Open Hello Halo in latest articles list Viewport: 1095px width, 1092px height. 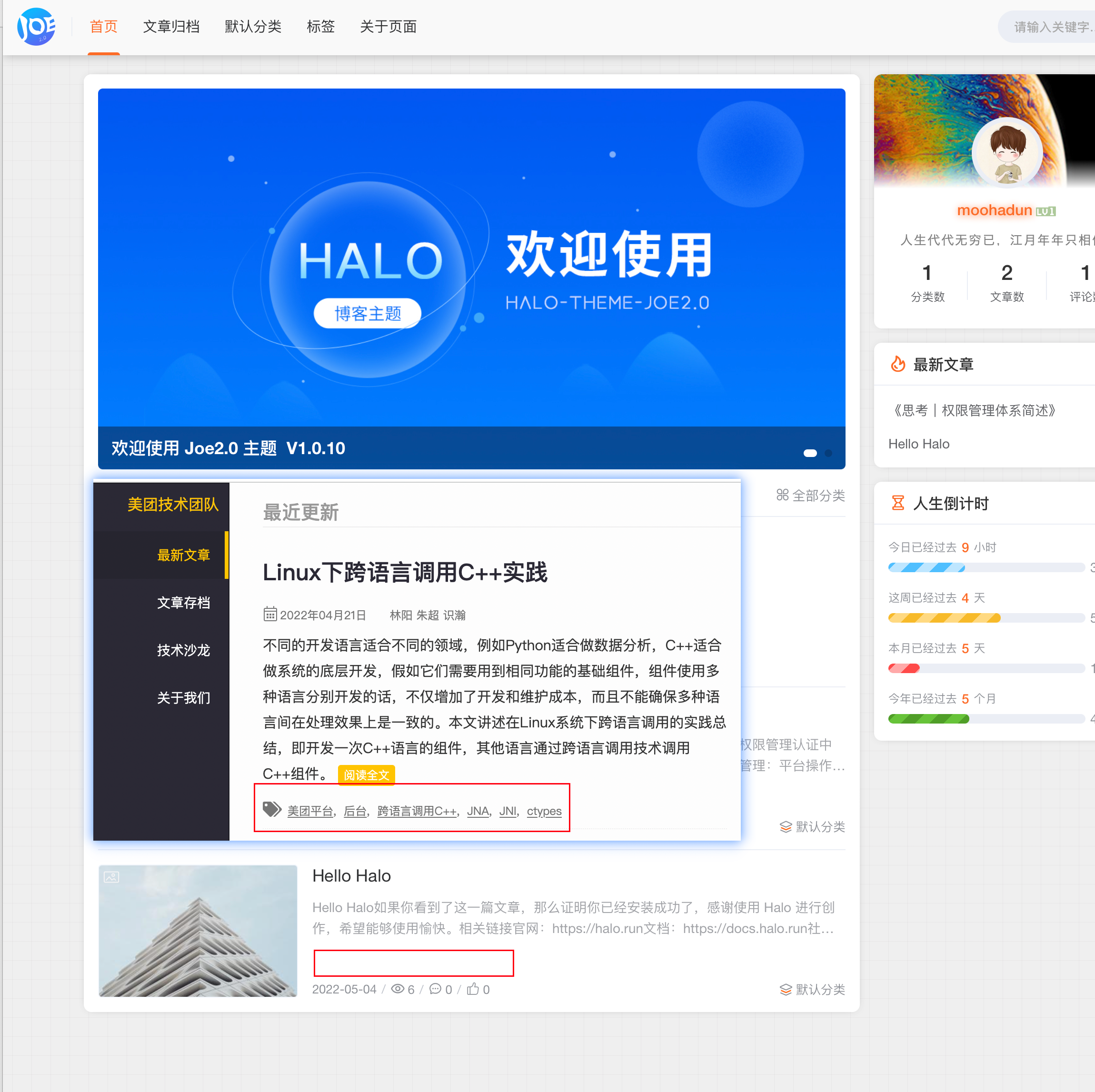[919, 444]
